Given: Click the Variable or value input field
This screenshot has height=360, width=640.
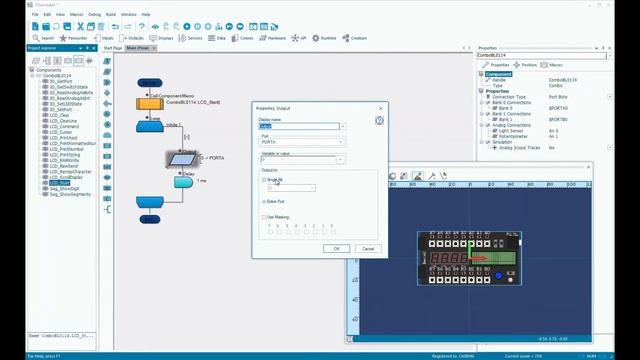Looking at the screenshot, I should coord(298,160).
